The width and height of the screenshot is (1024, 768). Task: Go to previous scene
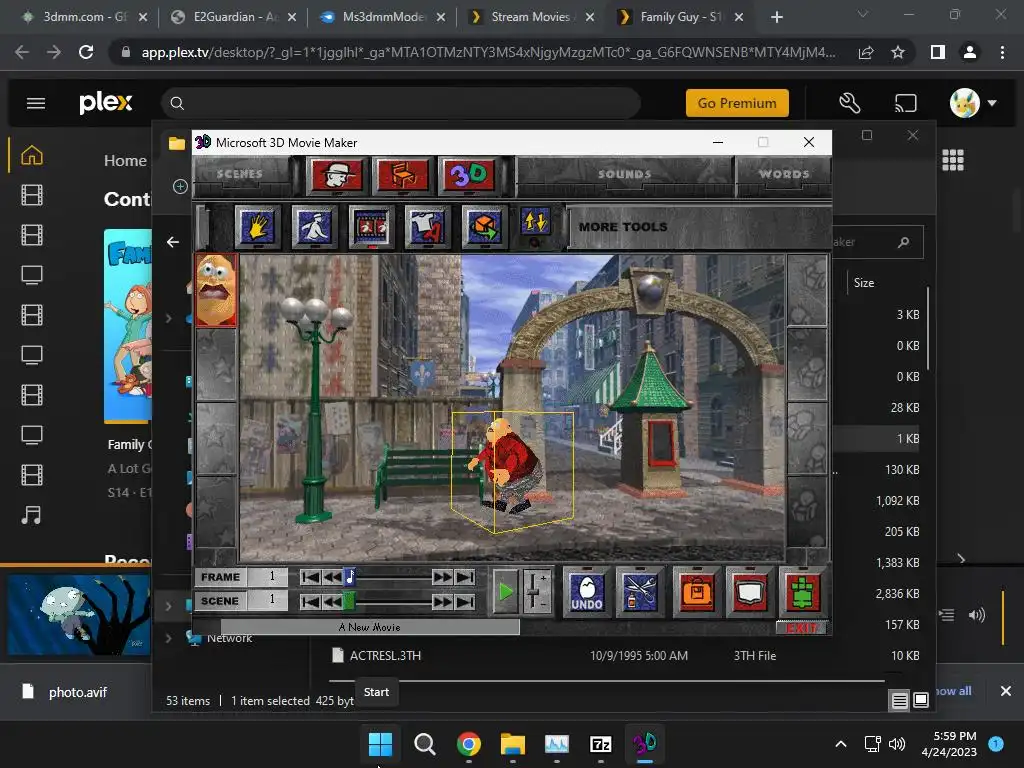pyautogui.click(x=332, y=601)
